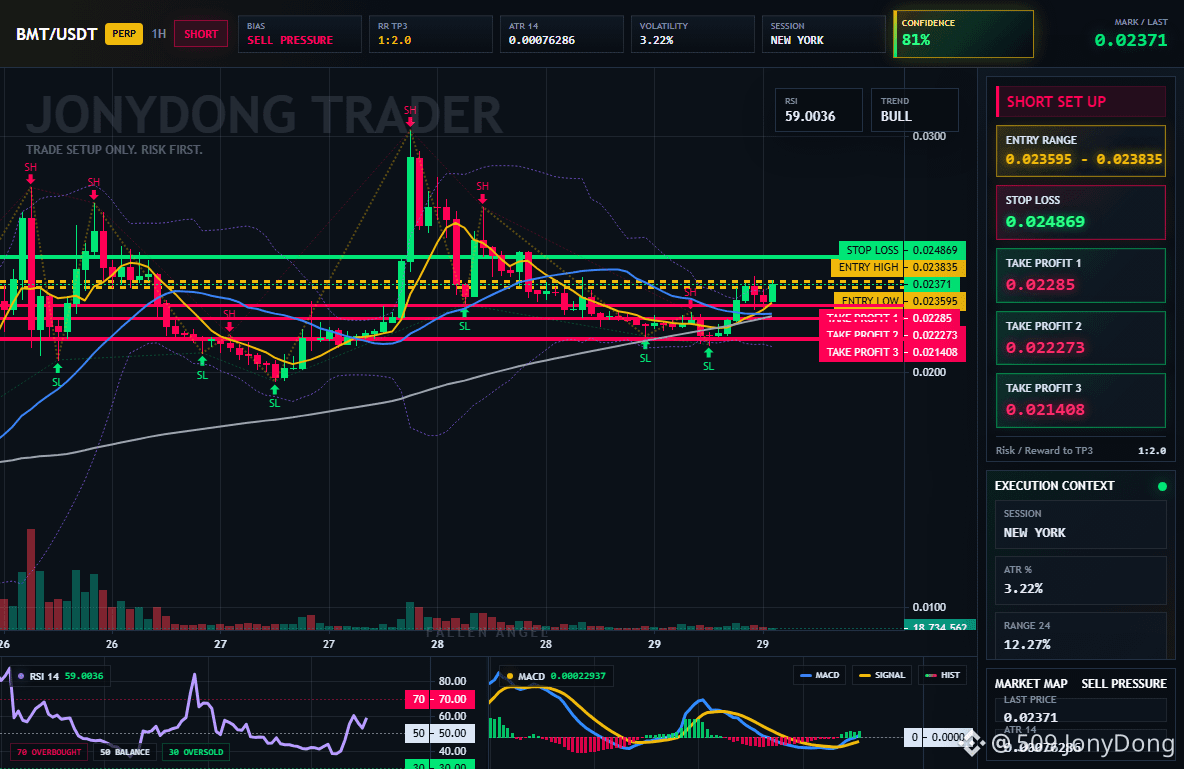The height and width of the screenshot is (769, 1184).
Task: Click the 30 OVERSOLD badge
Action: 196,752
